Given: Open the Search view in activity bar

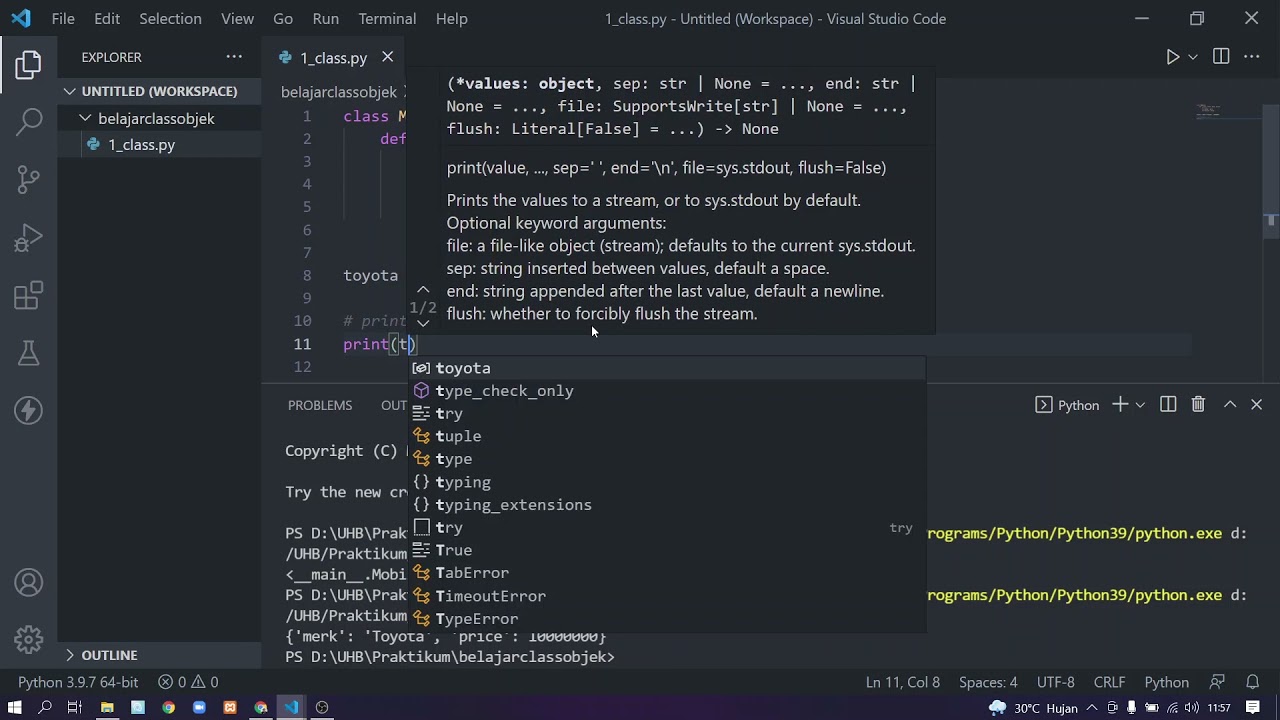Looking at the screenshot, I should pos(28,122).
